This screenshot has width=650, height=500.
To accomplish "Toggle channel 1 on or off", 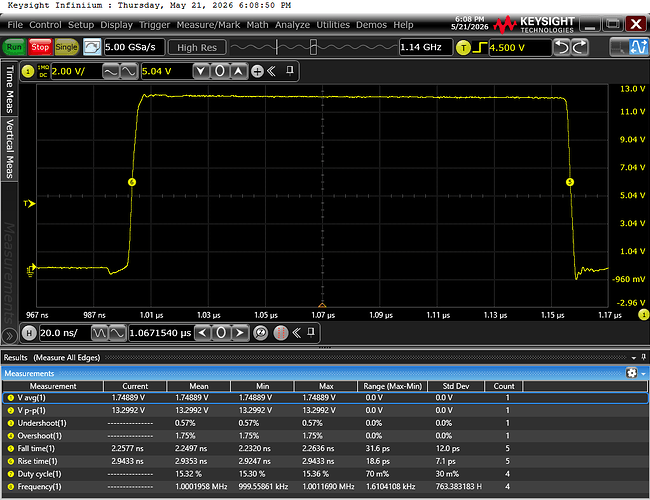I will (28, 72).
